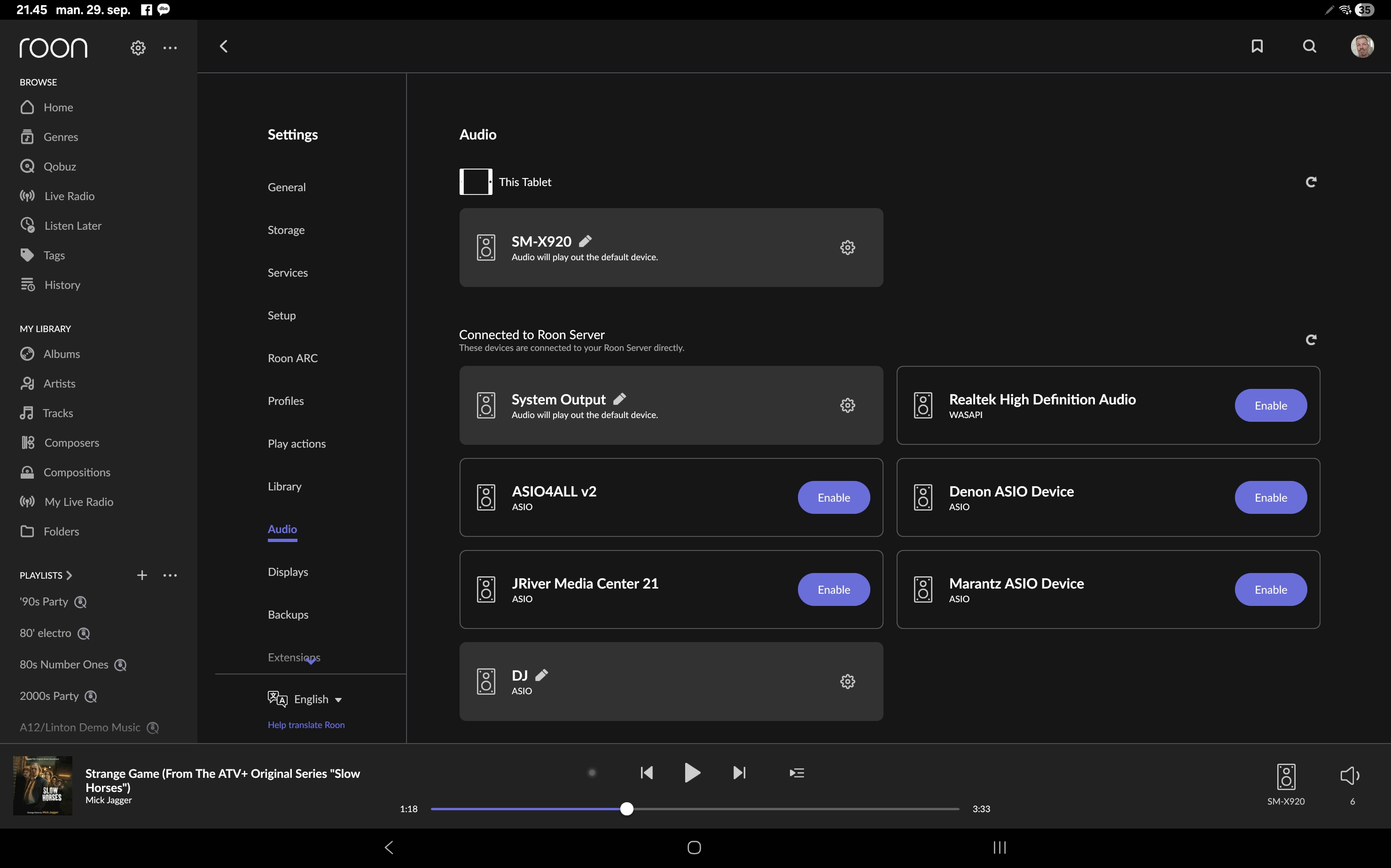Viewport: 1391px width, 868px height.
Task: Open bookmarks
Action: pyautogui.click(x=1257, y=46)
